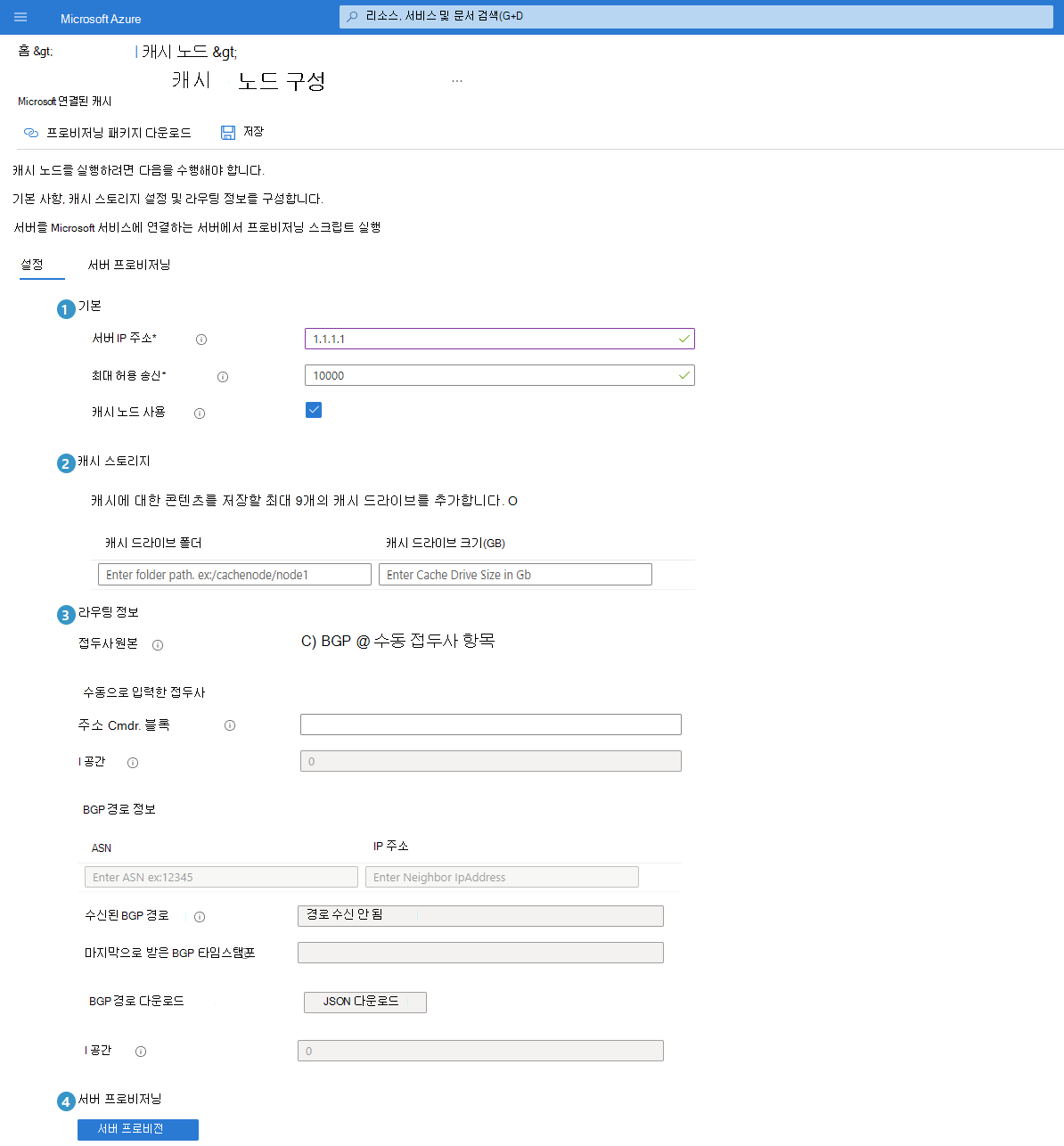Click the 홈 breadcrumb link

click(x=24, y=52)
